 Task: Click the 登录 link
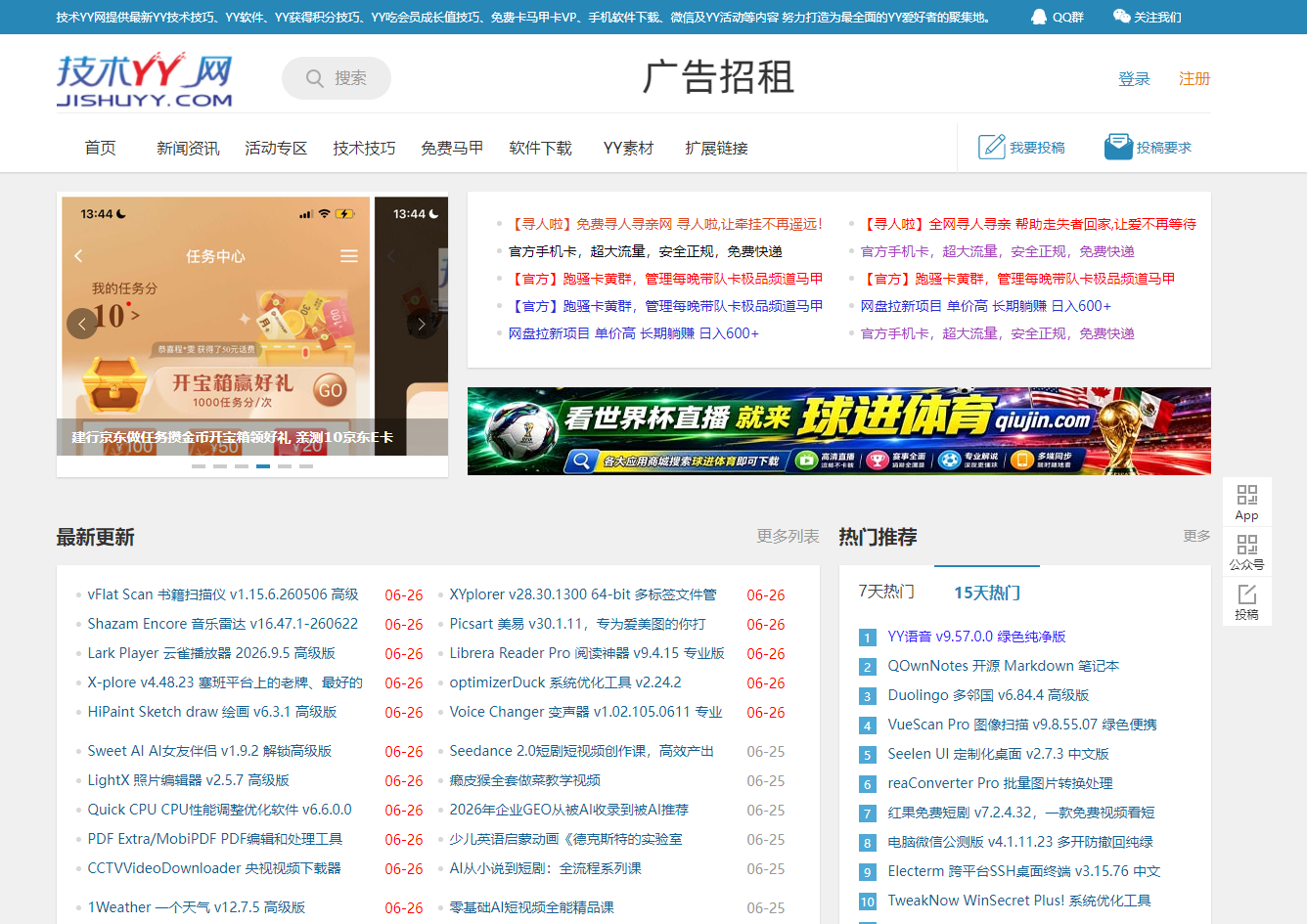(1134, 78)
